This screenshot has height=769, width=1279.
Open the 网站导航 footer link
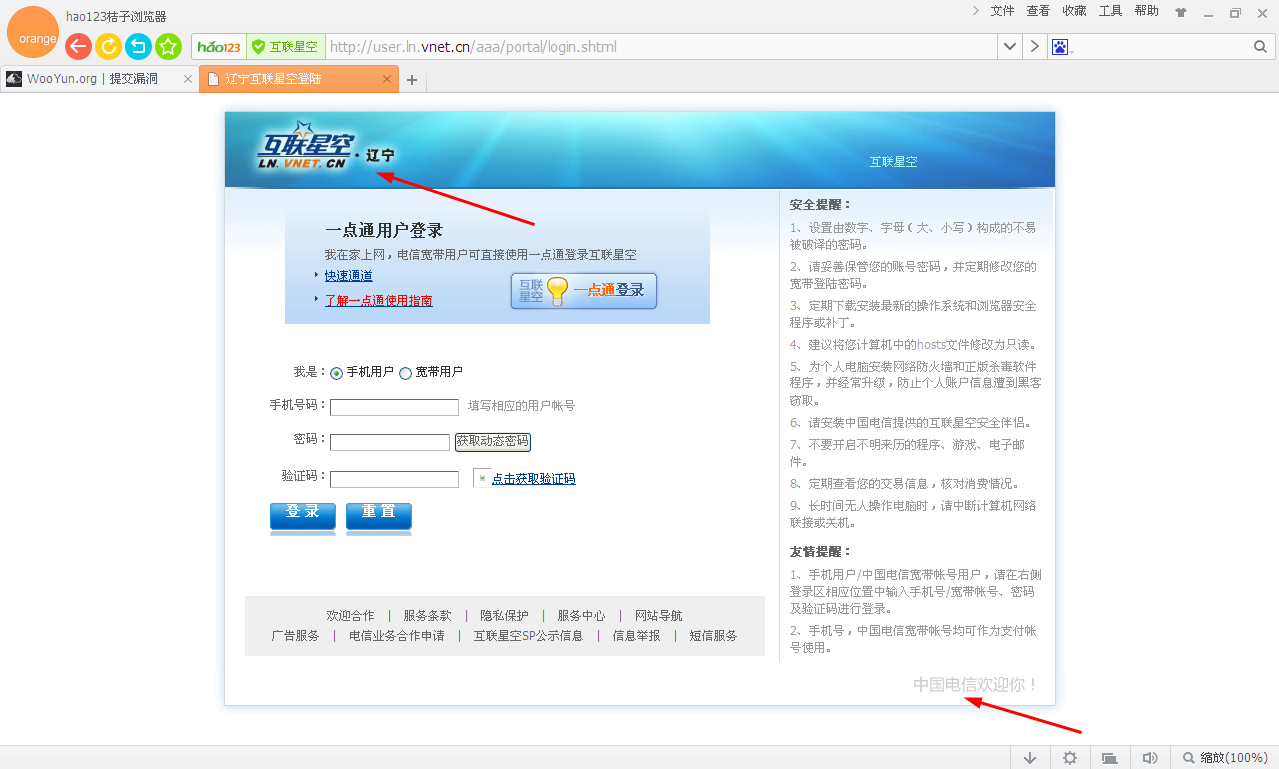click(658, 616)
